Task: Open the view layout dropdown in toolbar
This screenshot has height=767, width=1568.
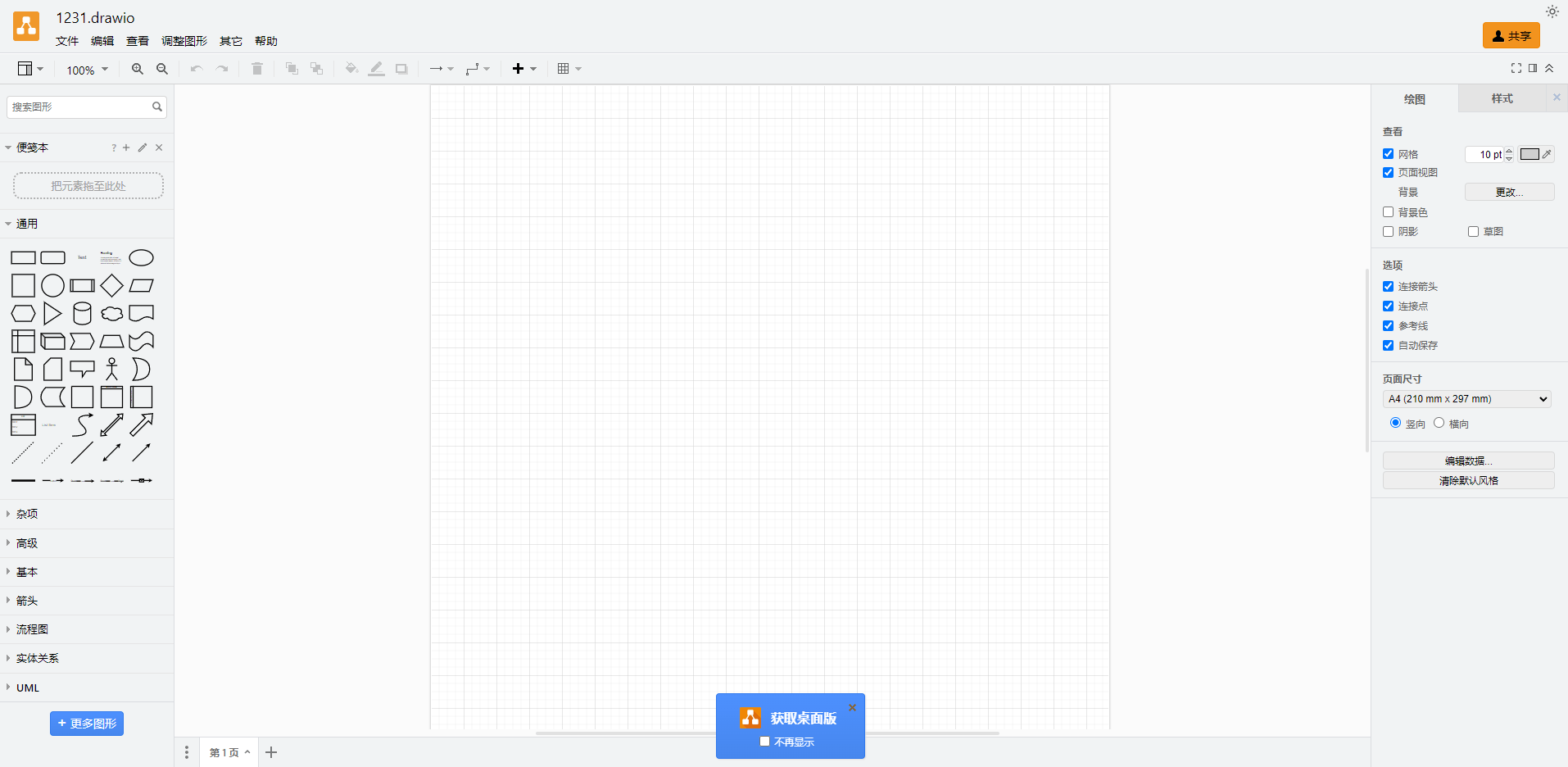Action: 30,69
